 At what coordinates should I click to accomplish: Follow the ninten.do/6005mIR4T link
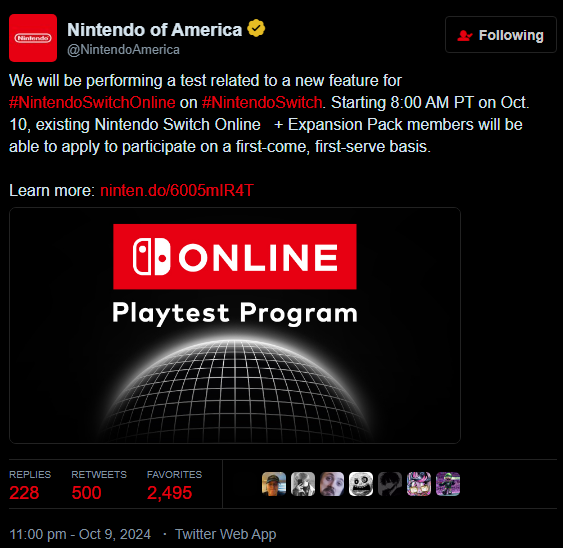click(177, 190)
